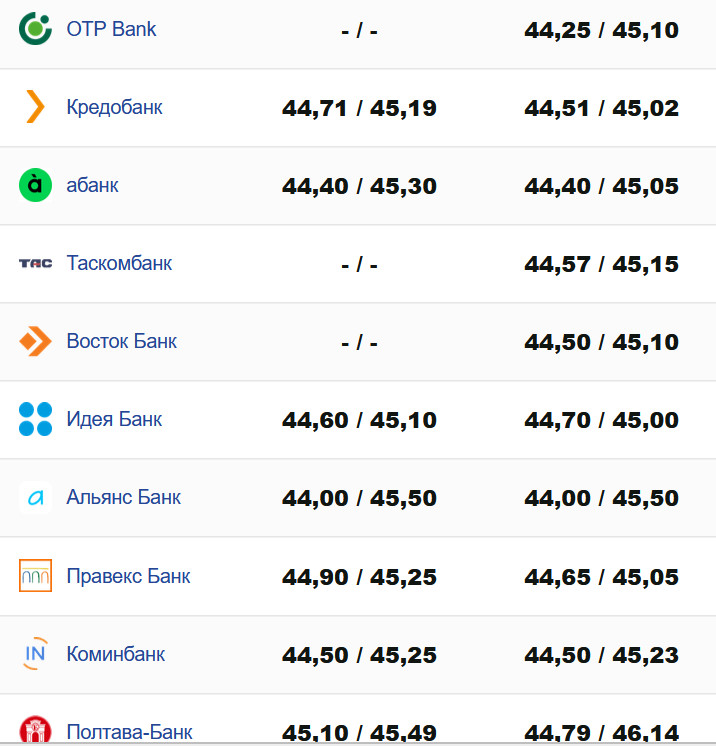The image size is (716, 746).
Task: Click the Коминбанк name link
Action: coord(115,654)
